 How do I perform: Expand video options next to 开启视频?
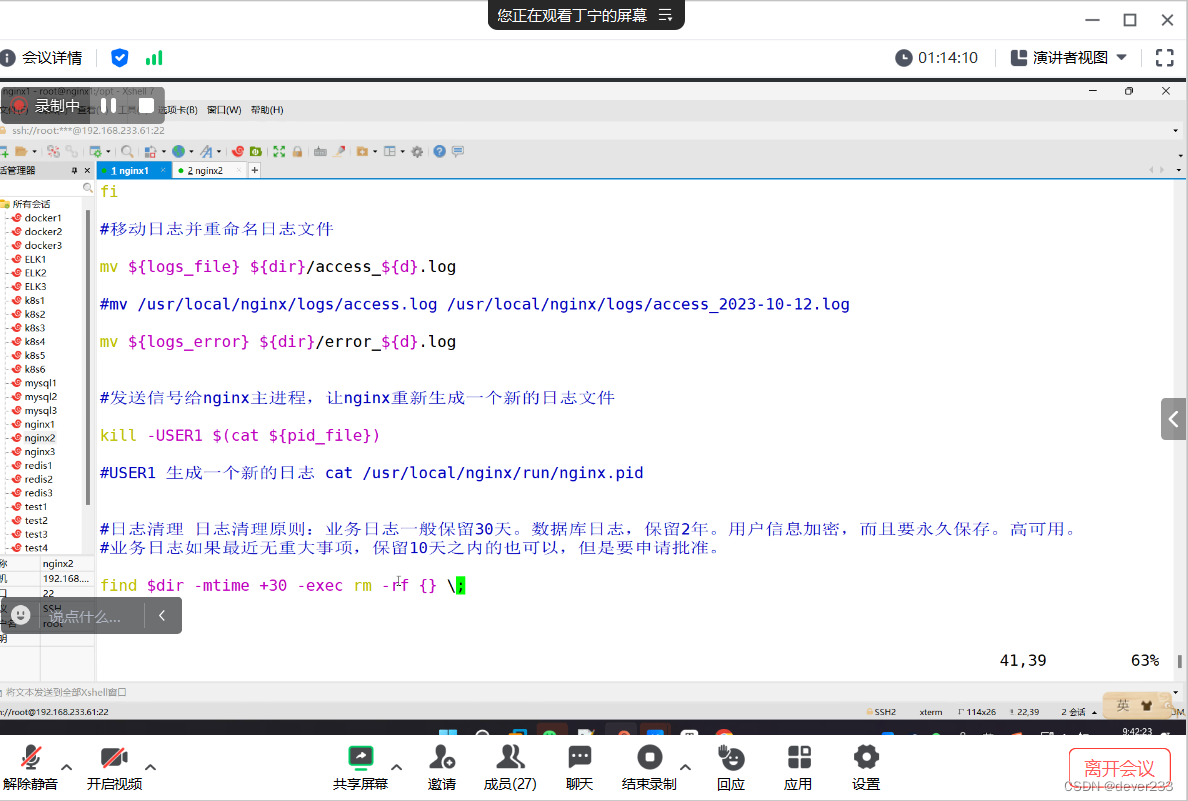tap(150, 767)
